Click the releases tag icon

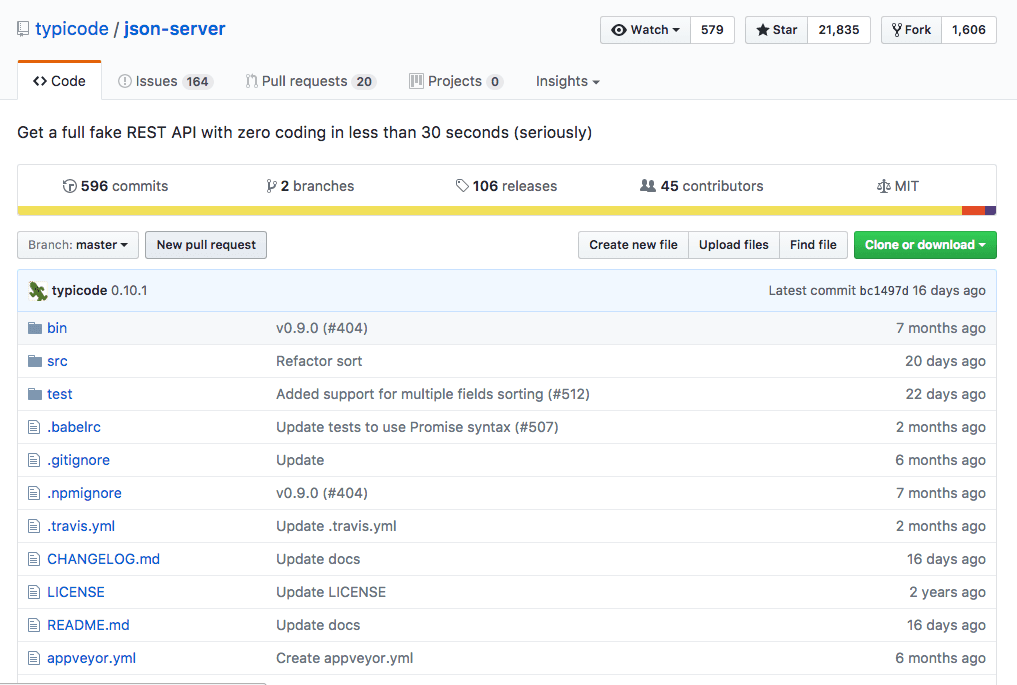462,186
